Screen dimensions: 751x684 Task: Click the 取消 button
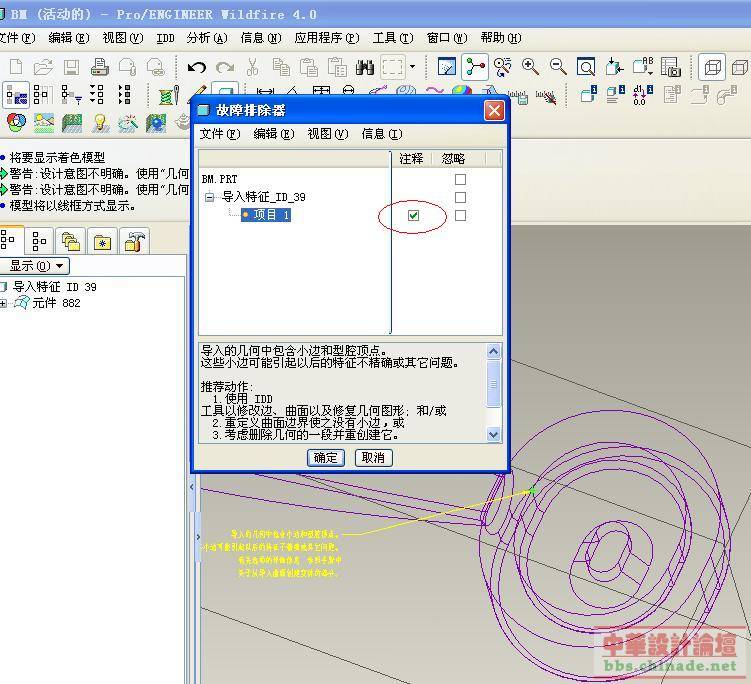(x=374, y=458)
